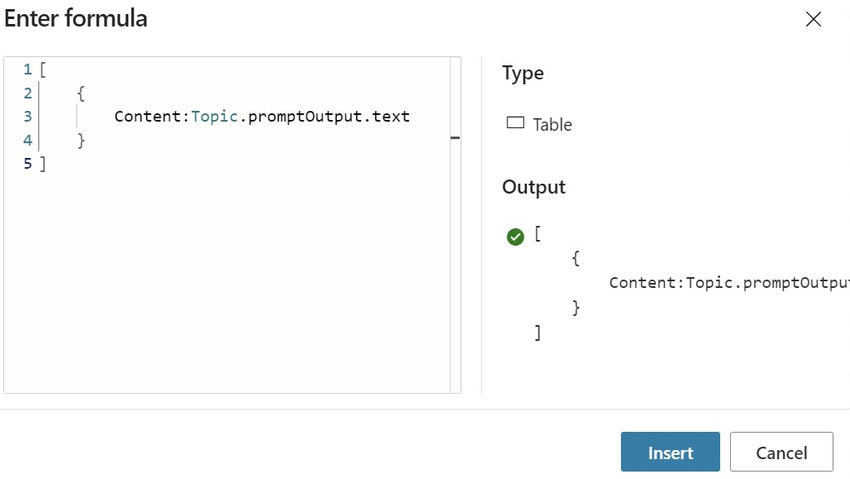Click the Output section heading
Screen dimensions: 850x479
533,187
